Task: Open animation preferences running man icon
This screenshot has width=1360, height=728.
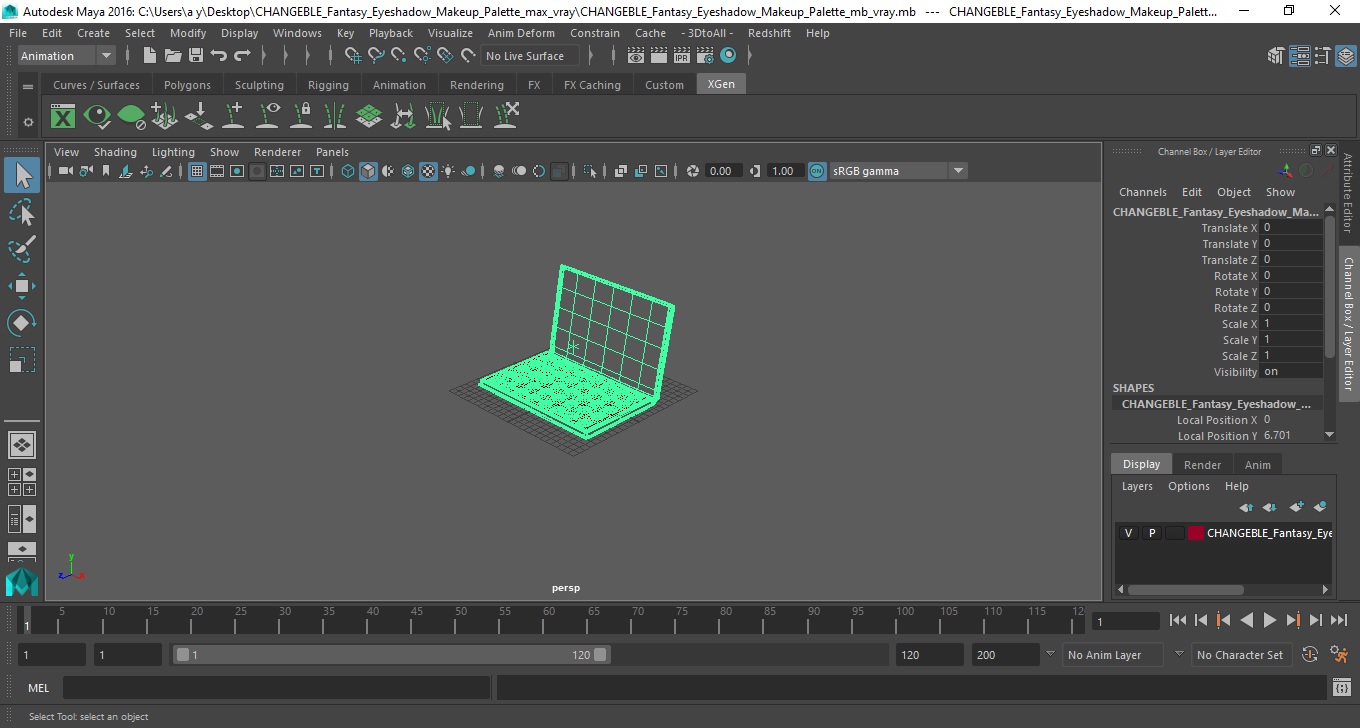Action: click(x=1340, y=655)
